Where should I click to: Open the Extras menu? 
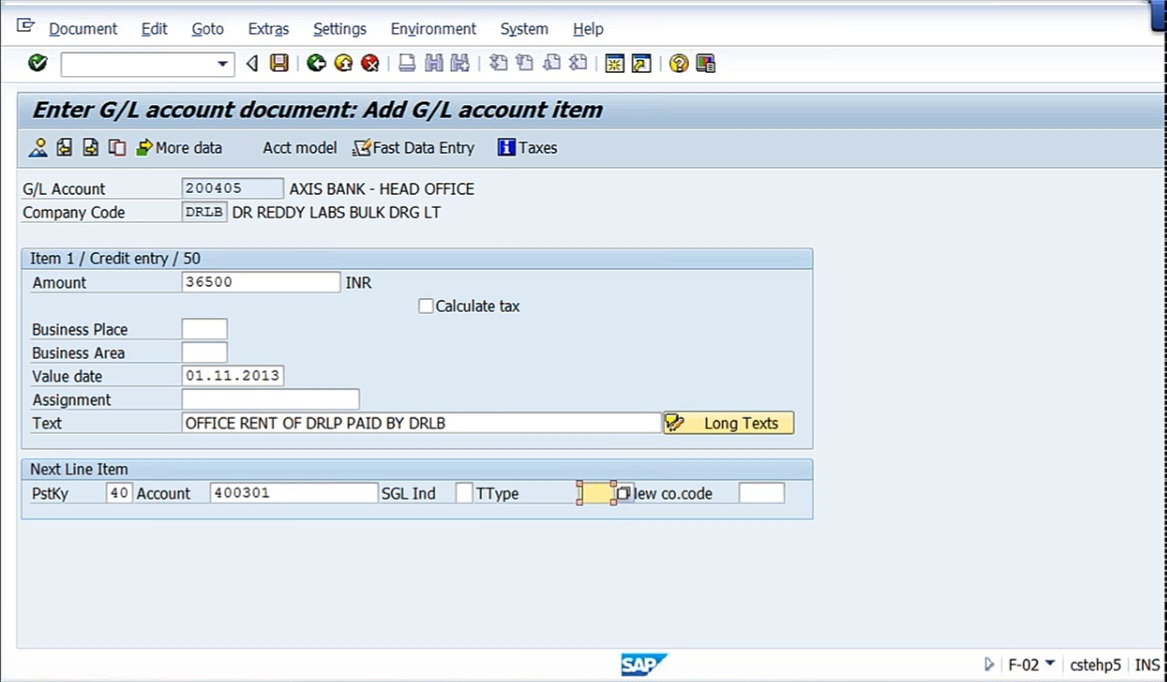tap(269, 29)
